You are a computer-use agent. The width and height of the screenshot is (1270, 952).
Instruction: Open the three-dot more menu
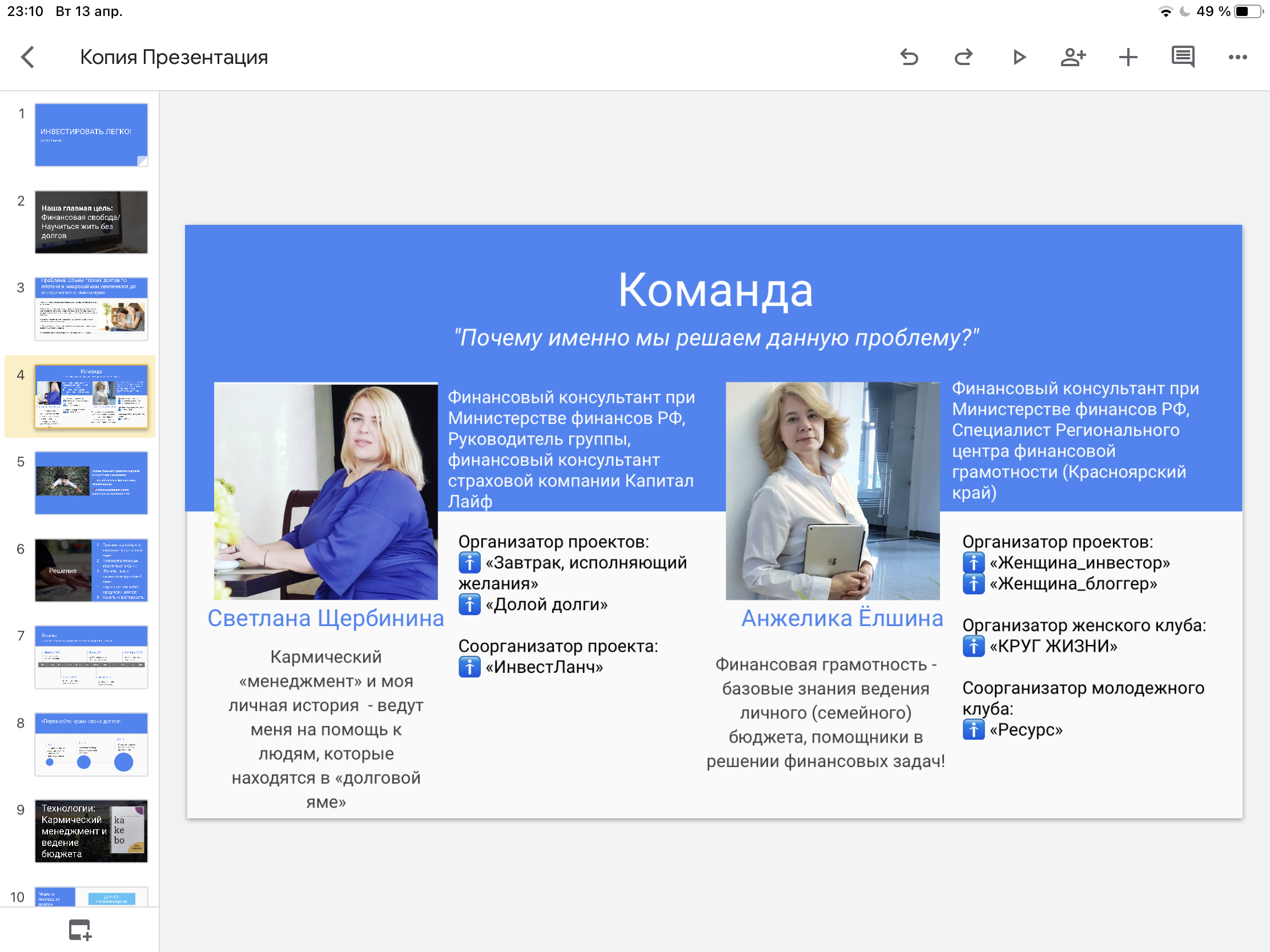(x=1238, y=57)
